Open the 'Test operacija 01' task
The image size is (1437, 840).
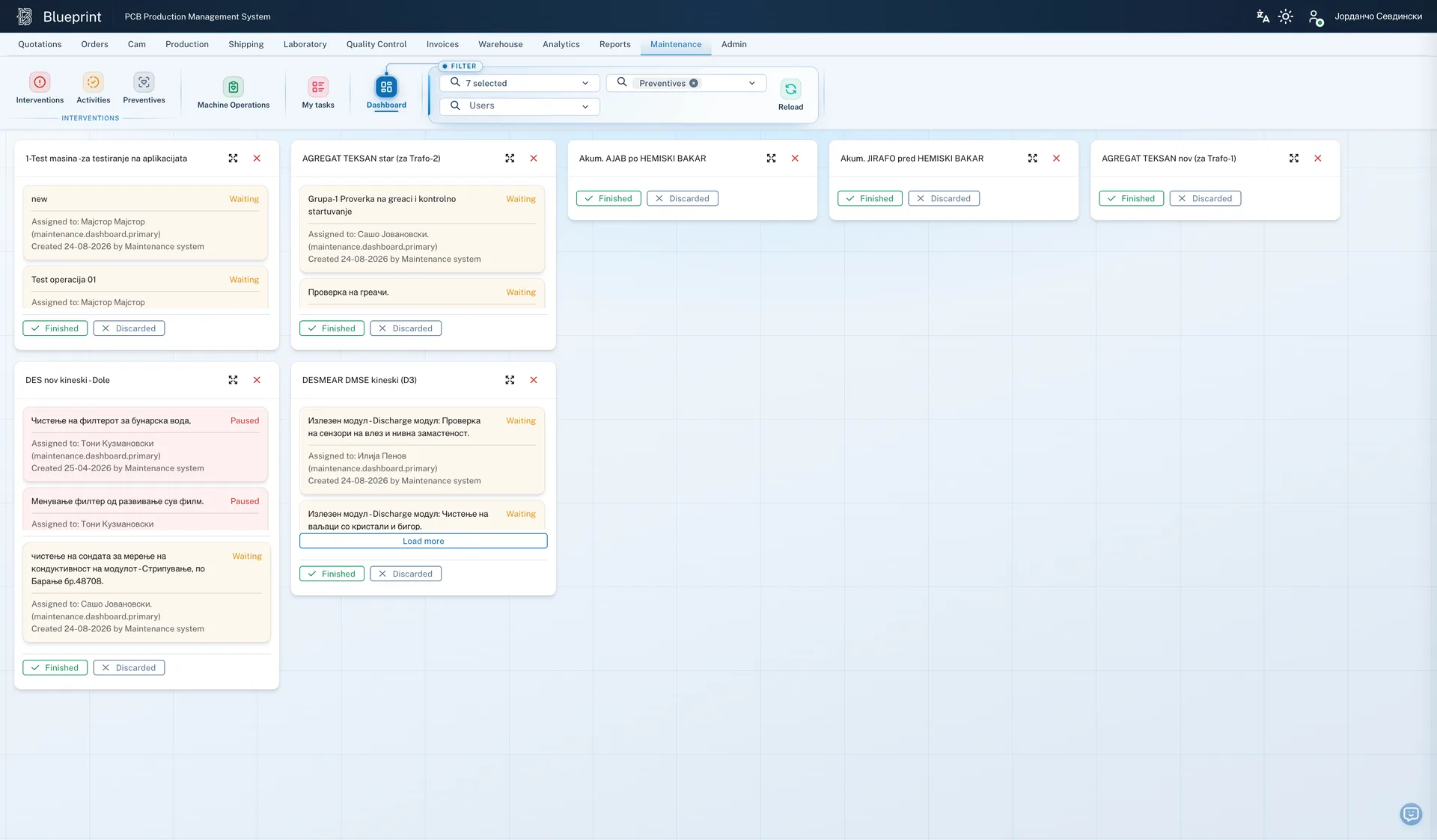(145, 288)
